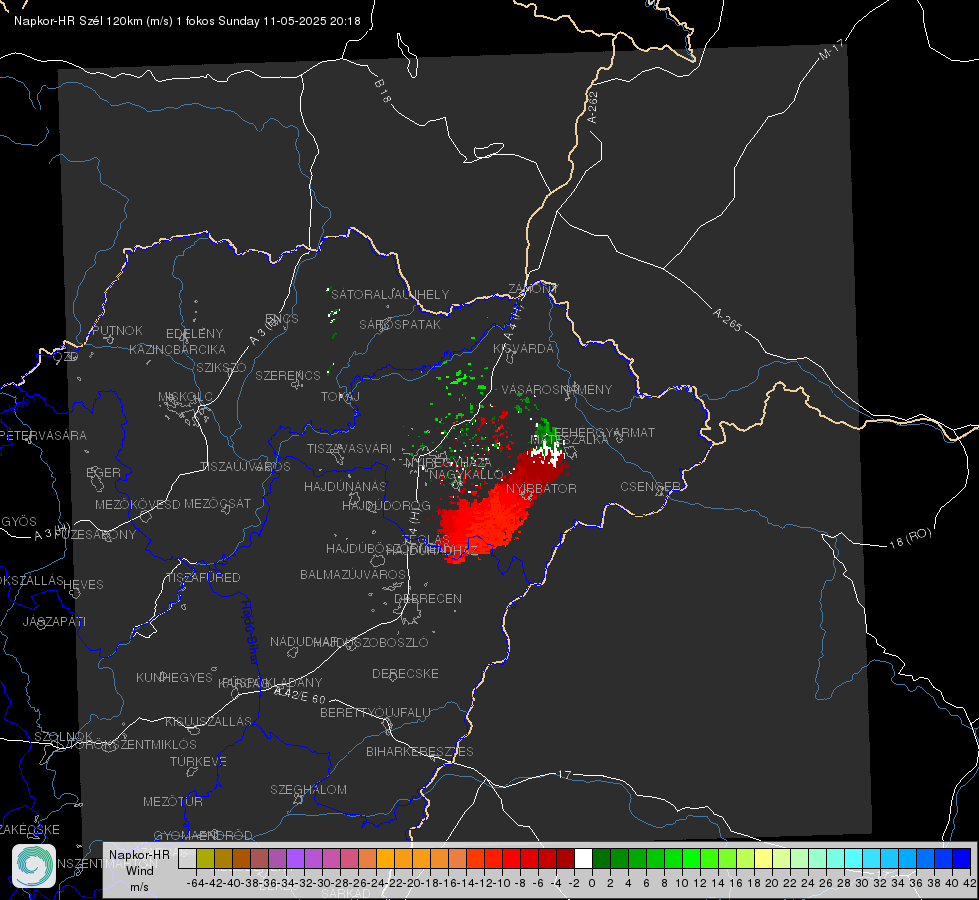
Task: Click the SZERENCS label
Action: pyautogui.click(x=288, y=375)
